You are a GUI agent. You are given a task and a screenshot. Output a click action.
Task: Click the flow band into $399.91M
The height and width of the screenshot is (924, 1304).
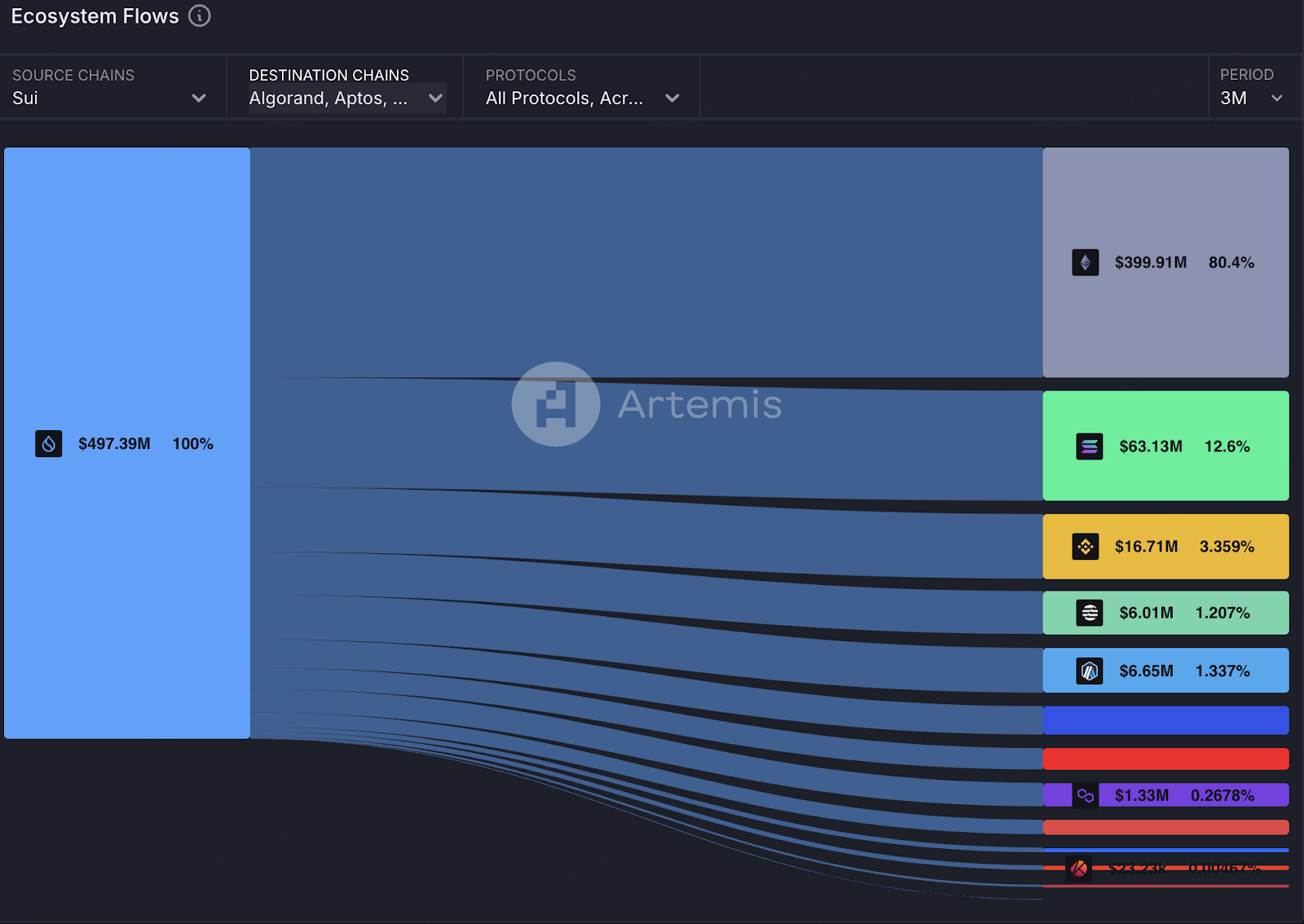pyautogui.click(x=646, y=262)
